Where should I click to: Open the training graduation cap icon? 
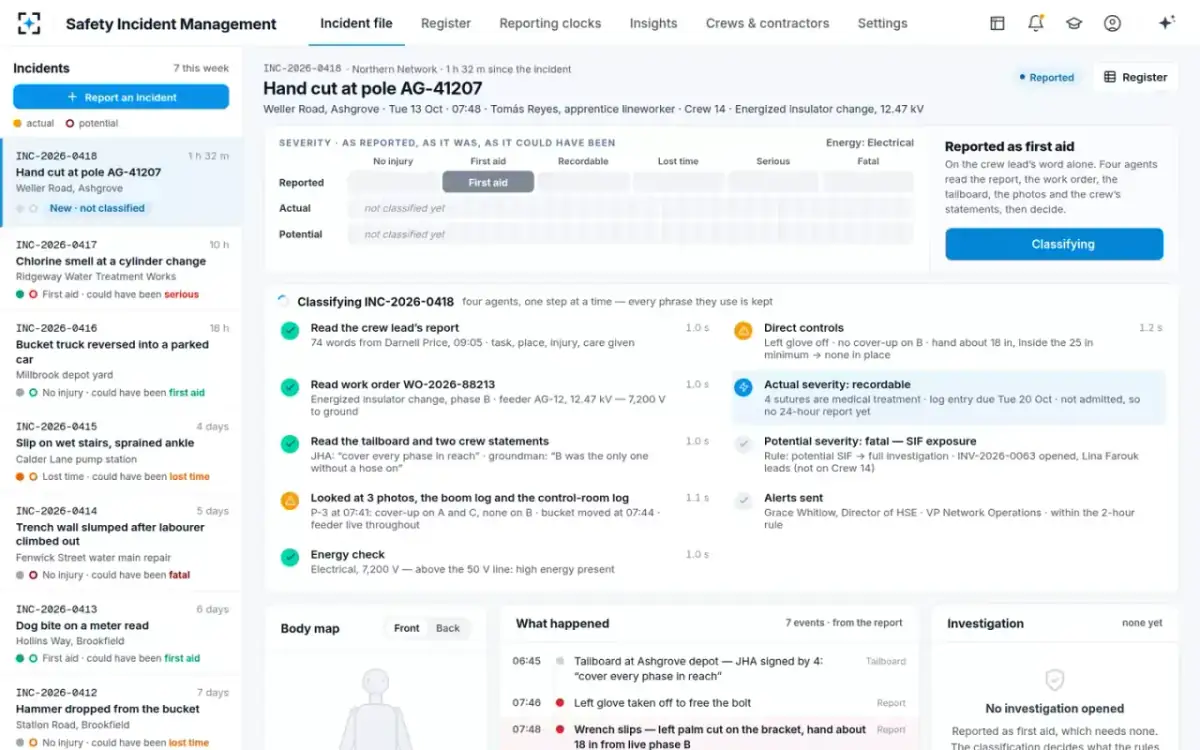[1074, 23]
